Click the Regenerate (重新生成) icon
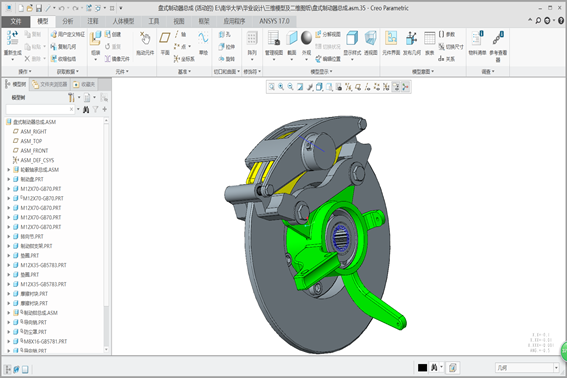The image size is (567, 378). pyautogui.click(x=12, y=38)
